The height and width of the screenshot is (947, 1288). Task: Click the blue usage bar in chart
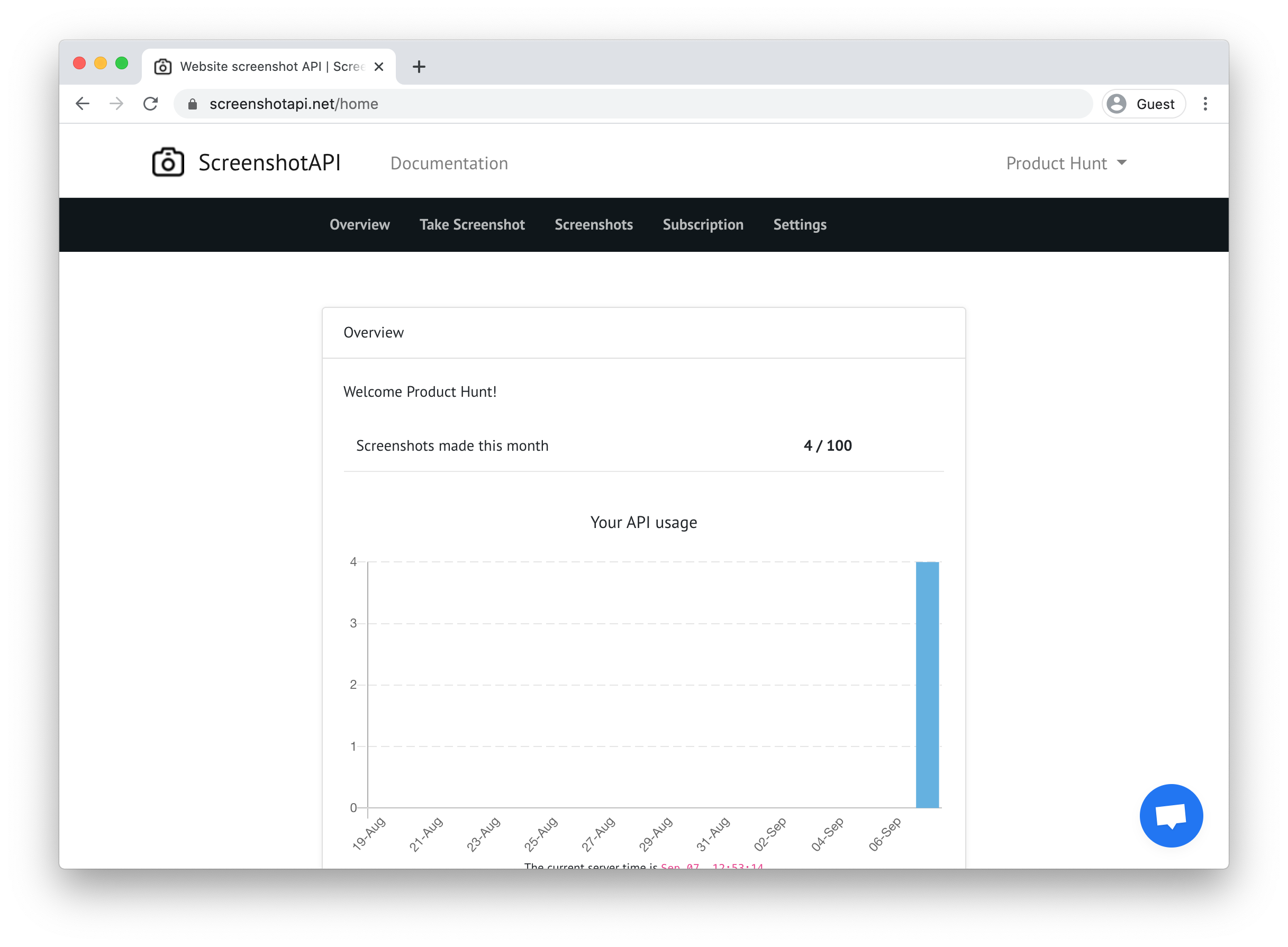[x=927, y=685]
